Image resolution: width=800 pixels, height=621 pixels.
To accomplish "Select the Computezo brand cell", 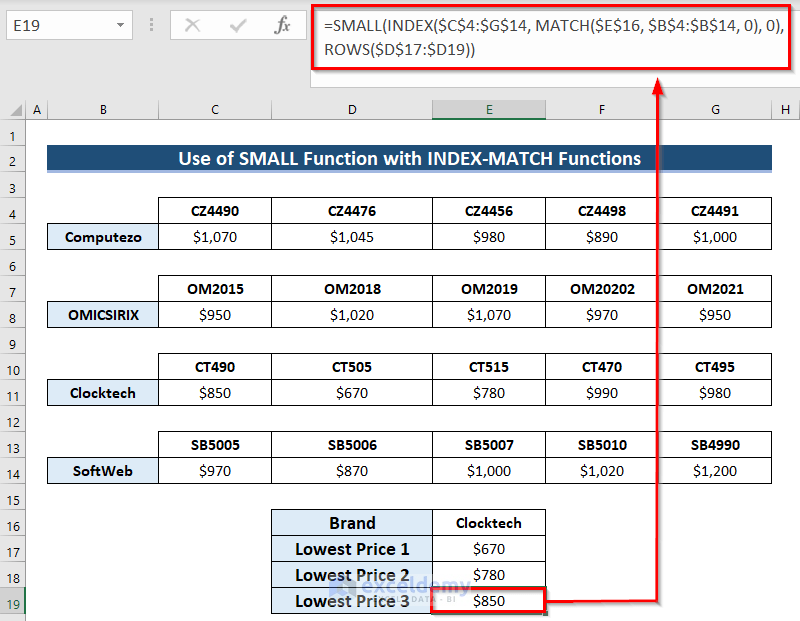I will point(103,237).
